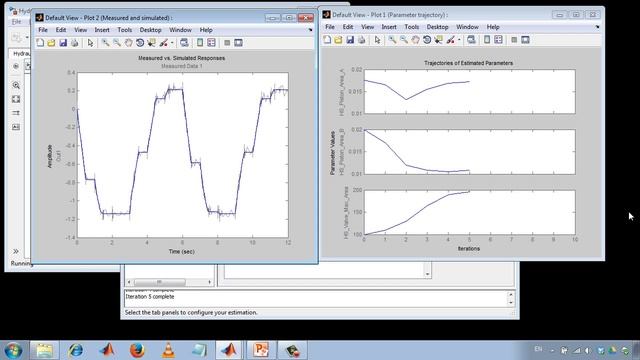This screenshot has height=360, width=640.
Task: Open View menu in Plot 2 window
Action: coord(80,30)
